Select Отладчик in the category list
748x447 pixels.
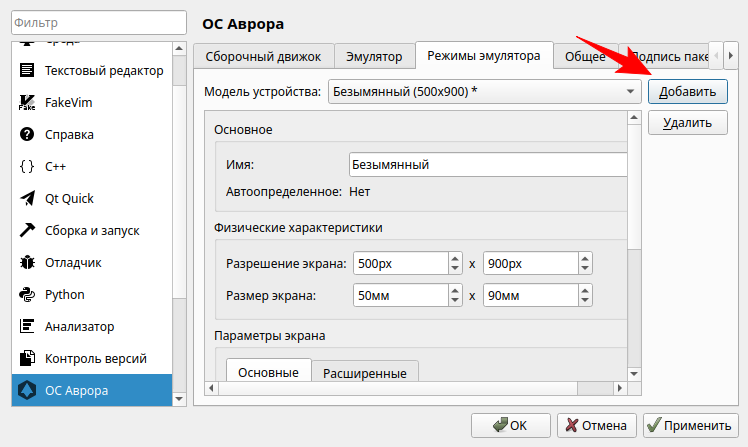click(92, 262)
